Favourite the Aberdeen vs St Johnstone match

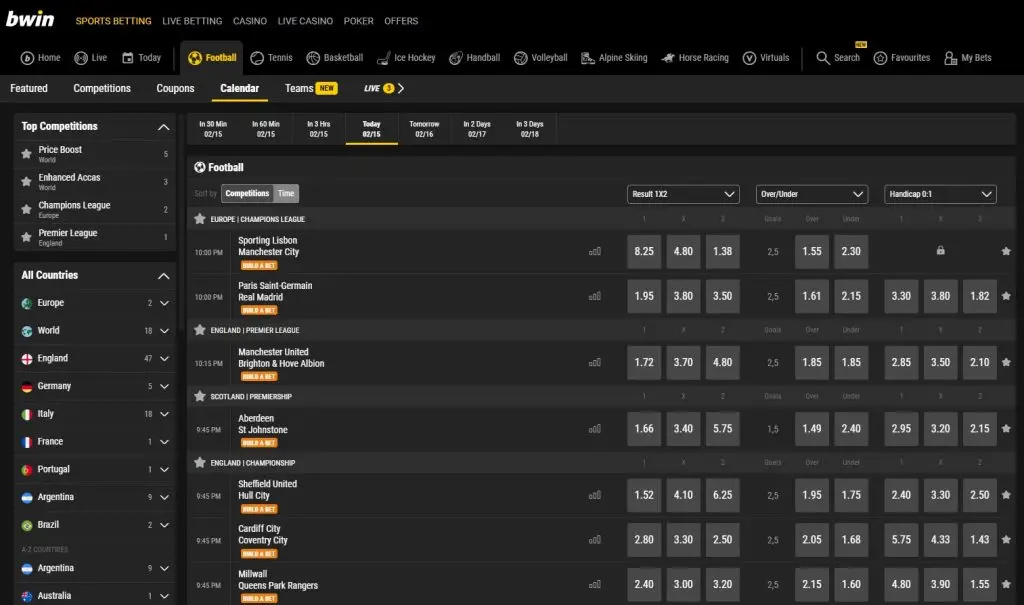coord(1006,429)
